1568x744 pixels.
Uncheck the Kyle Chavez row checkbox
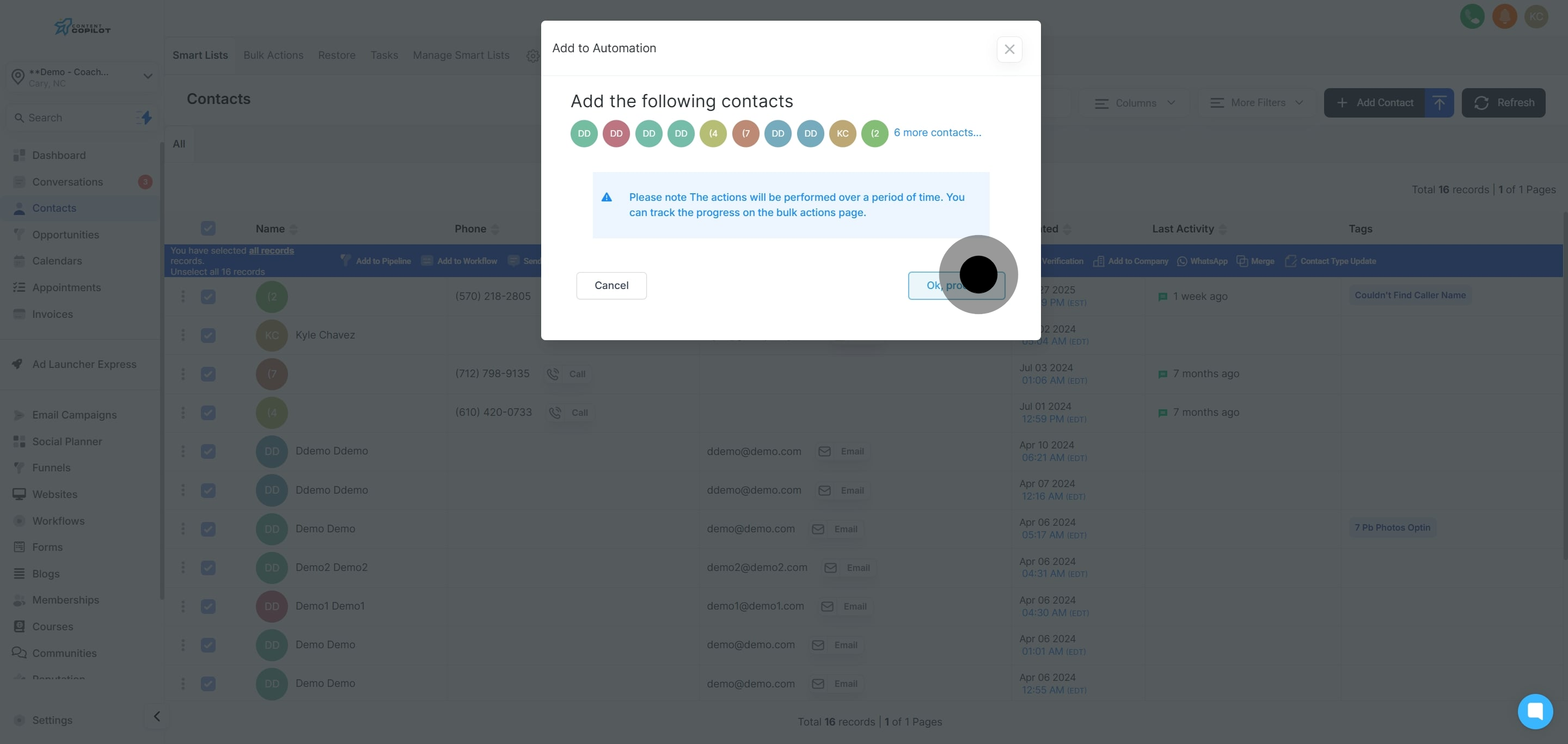coord(208,335)
